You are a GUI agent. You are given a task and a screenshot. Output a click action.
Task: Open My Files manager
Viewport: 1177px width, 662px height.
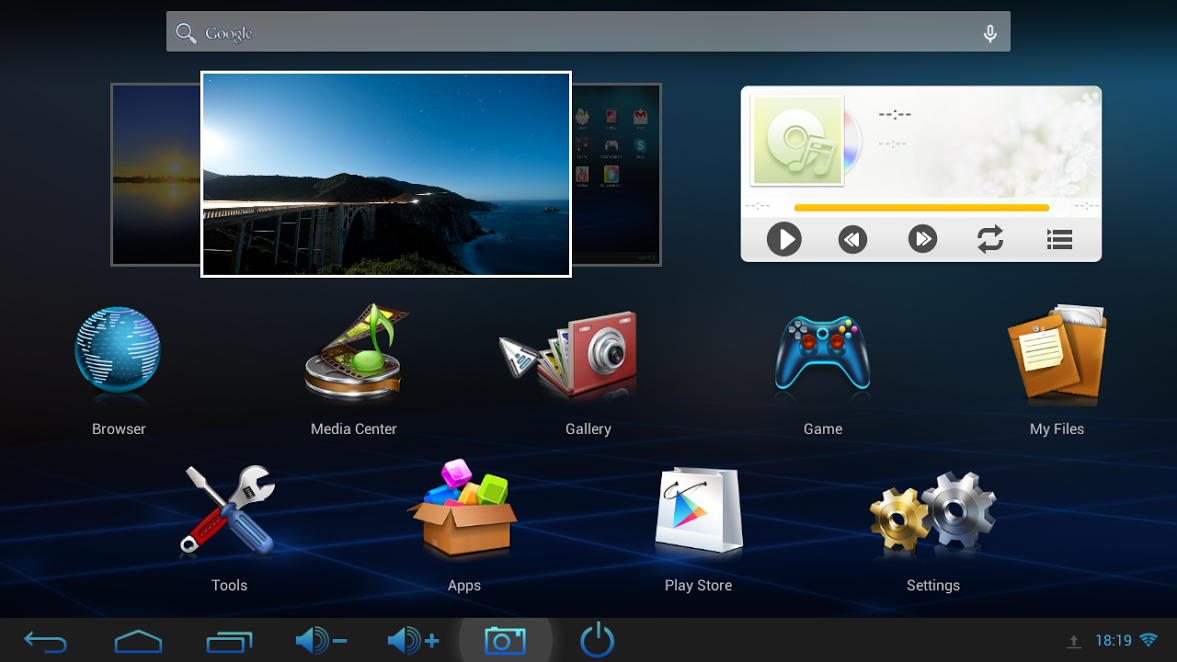pos(1056,355)
